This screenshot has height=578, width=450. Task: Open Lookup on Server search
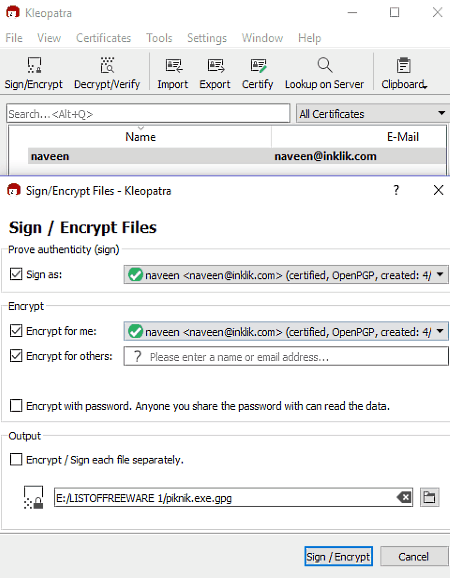(324, 73)
